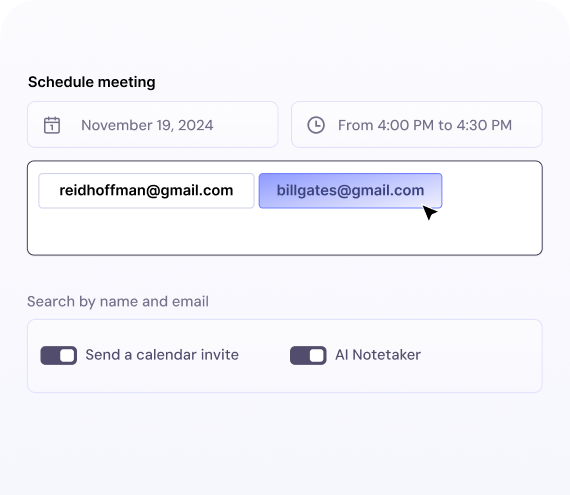The height and width of the screenshot is (495, 570).
Task: Select the highlighted billgates@gmail.com chip
Action: [350, 191]
